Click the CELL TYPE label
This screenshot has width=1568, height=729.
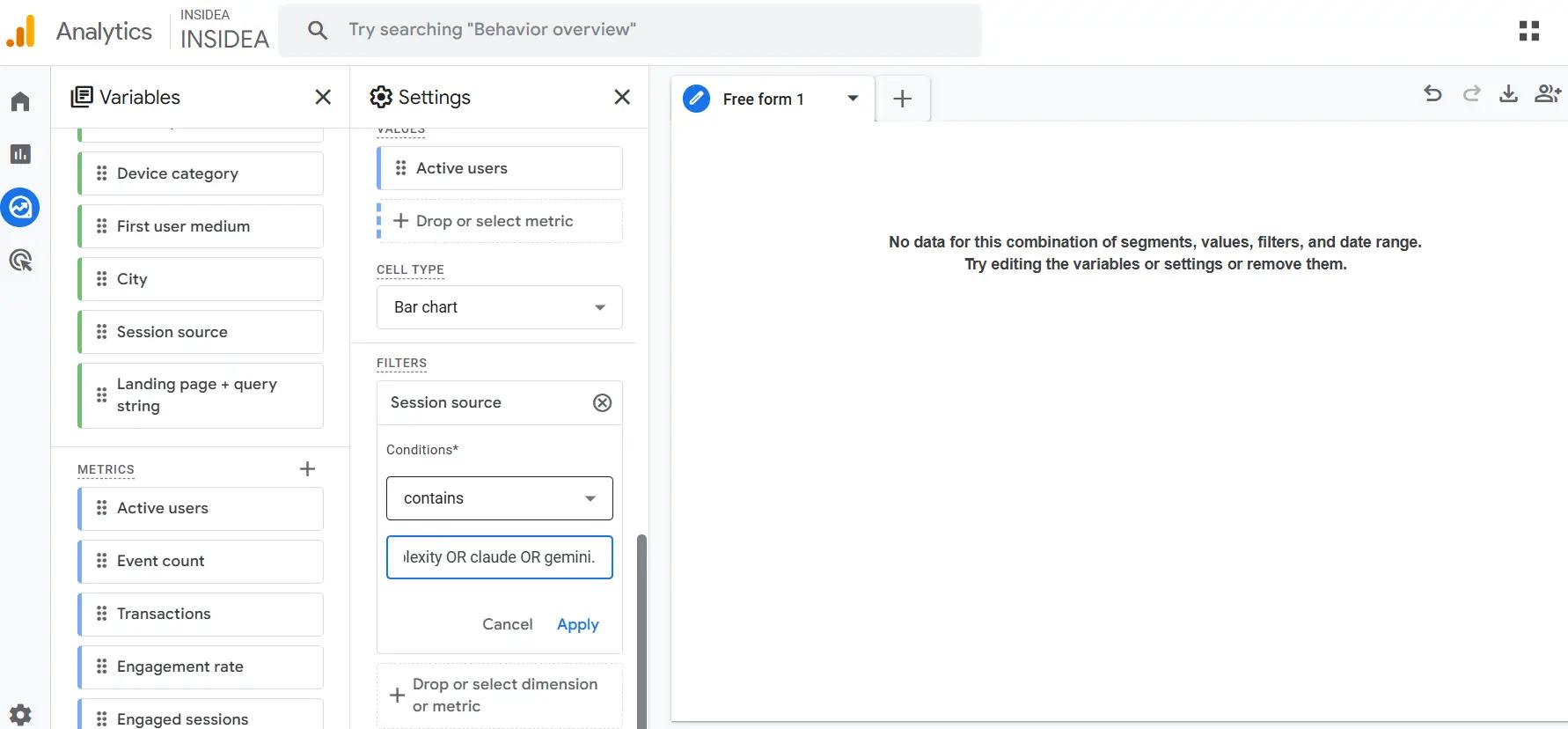(x=410, y=269)
